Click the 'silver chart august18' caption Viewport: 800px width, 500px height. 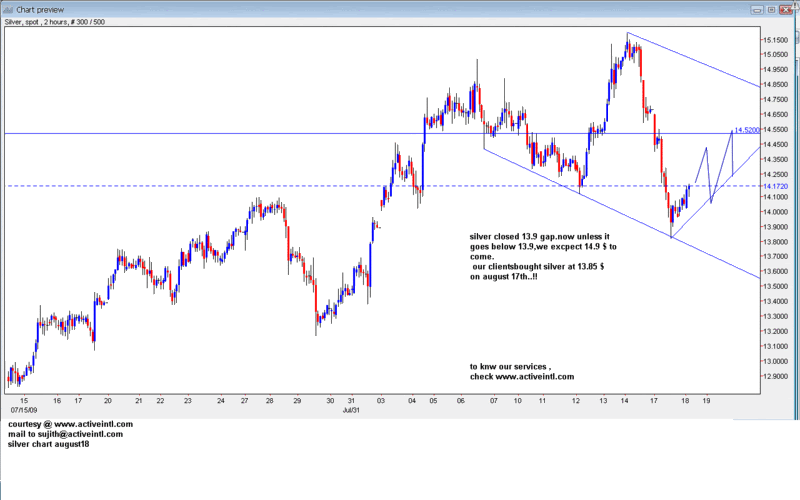(47, 444)
